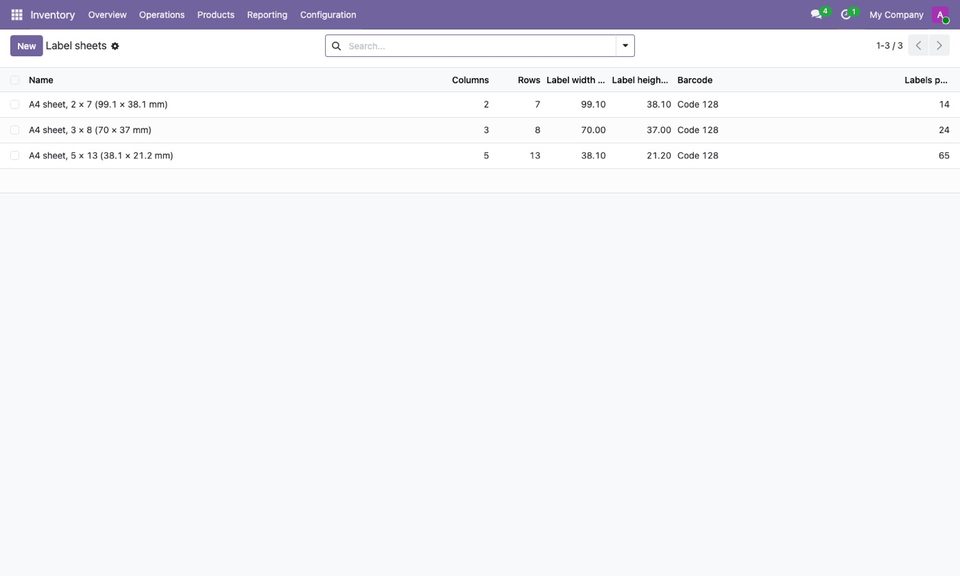Open the A4 sheet, 5 × 13 (38.1 × 21.2 mm) record
Viewport: 960px width, 576px height.
click(101, 155)
